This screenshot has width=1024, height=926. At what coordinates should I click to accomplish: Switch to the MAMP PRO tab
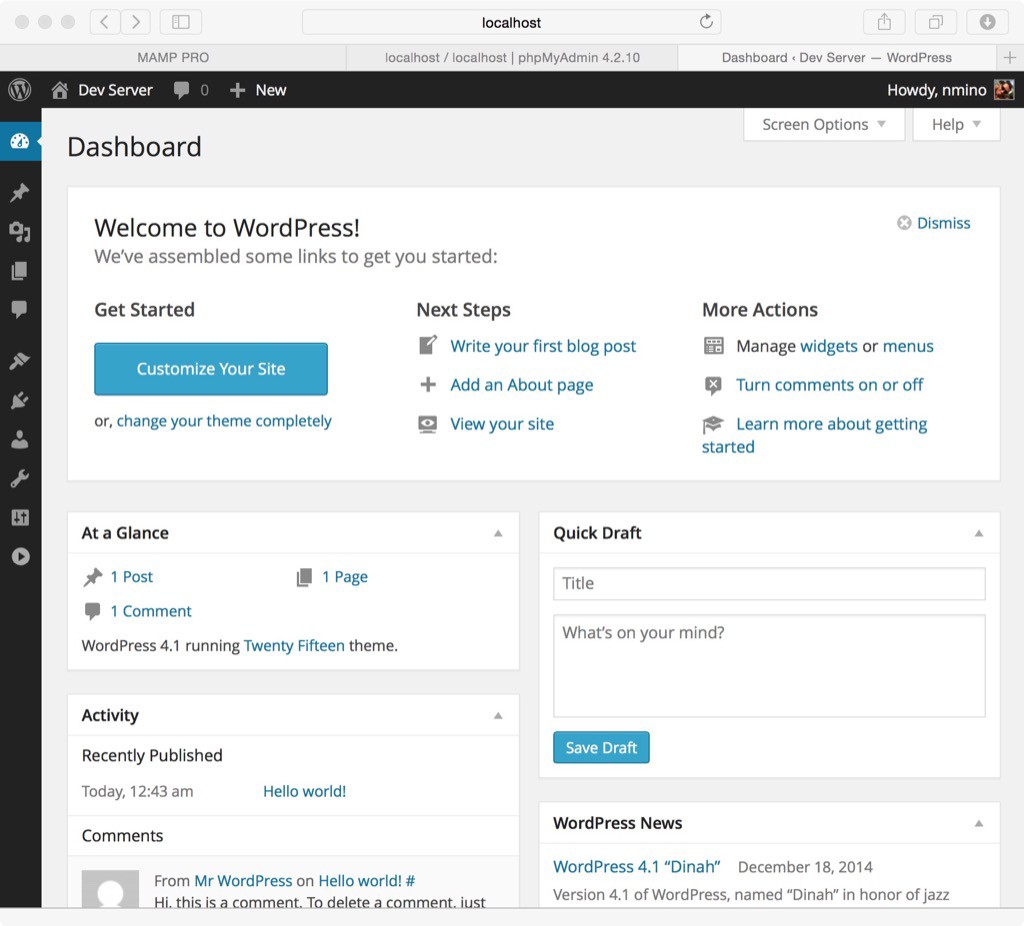pyautogui.click(x=173, y=58)
